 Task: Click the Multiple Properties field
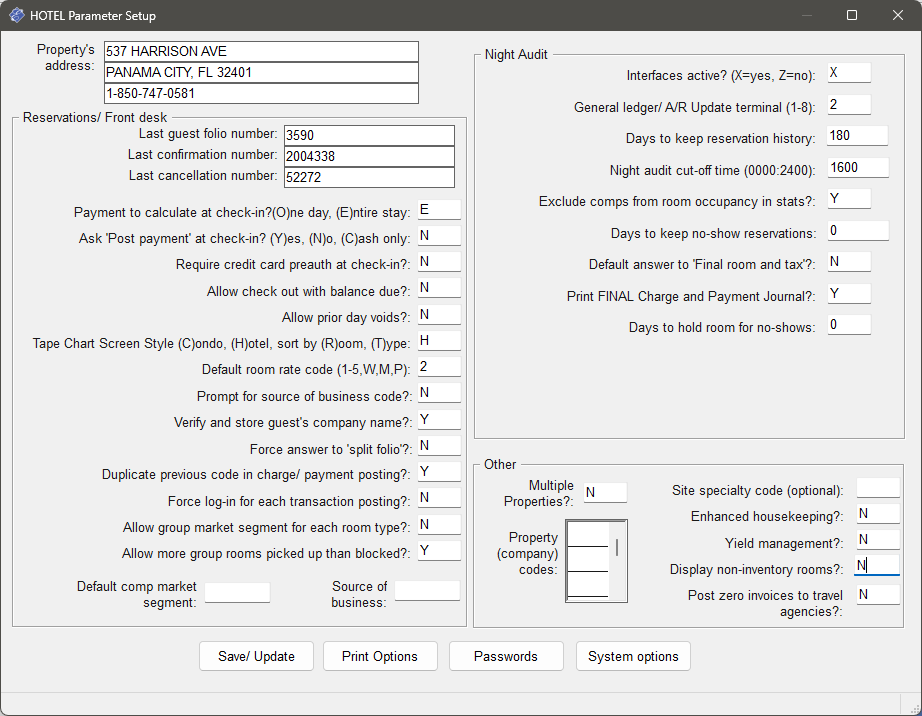605,492
